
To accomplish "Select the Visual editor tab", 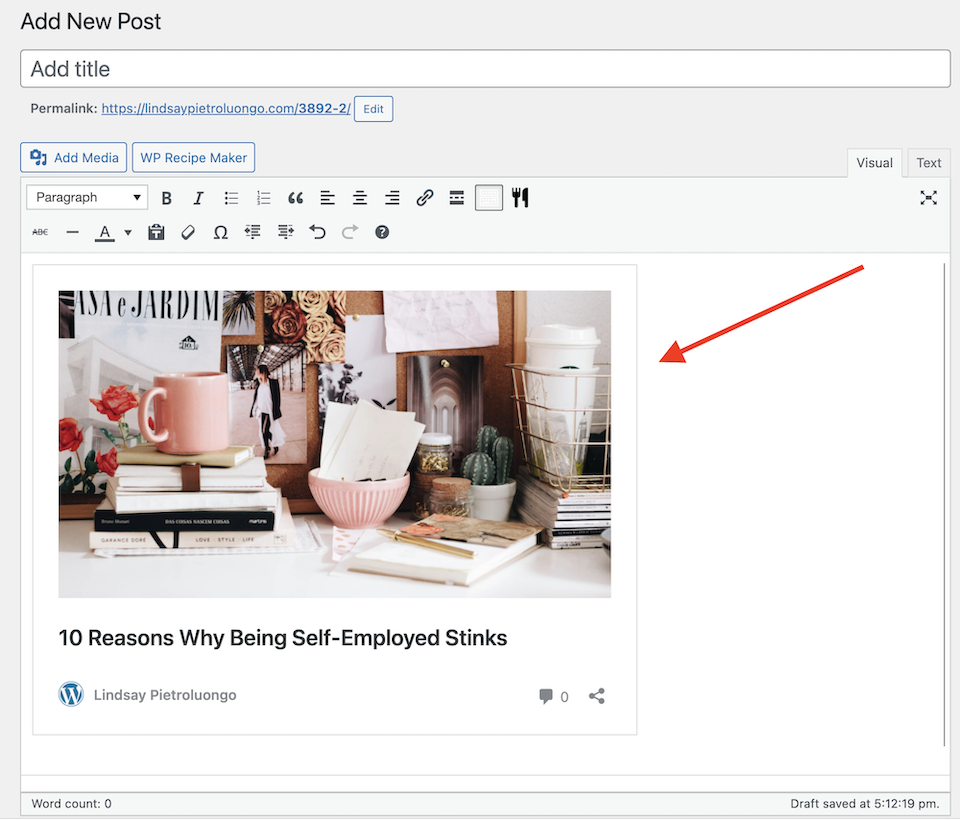I will point(874,163).
